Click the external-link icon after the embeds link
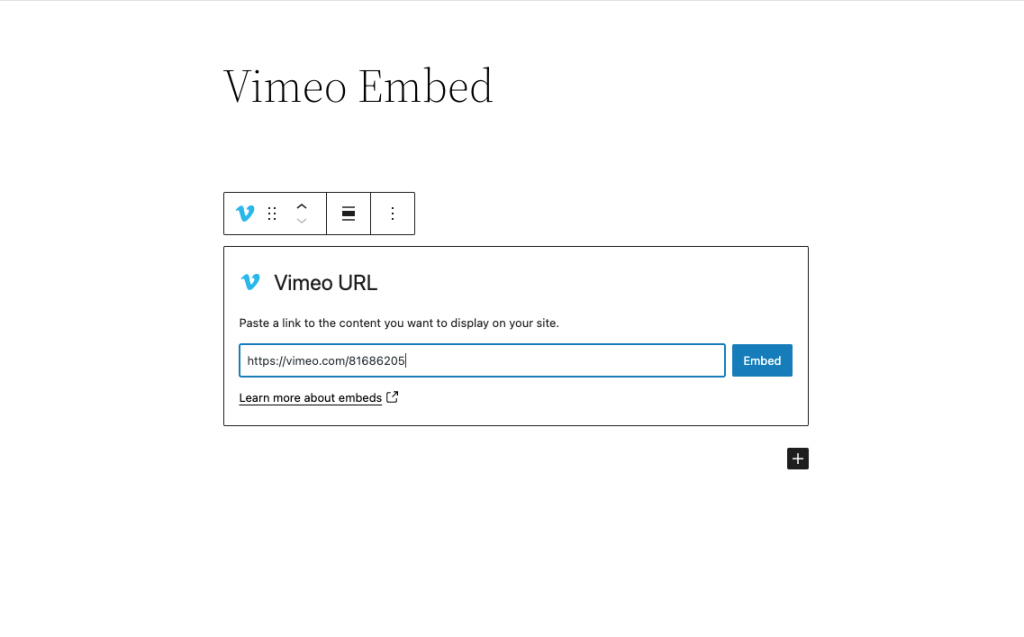 click(x=390, y=397)
